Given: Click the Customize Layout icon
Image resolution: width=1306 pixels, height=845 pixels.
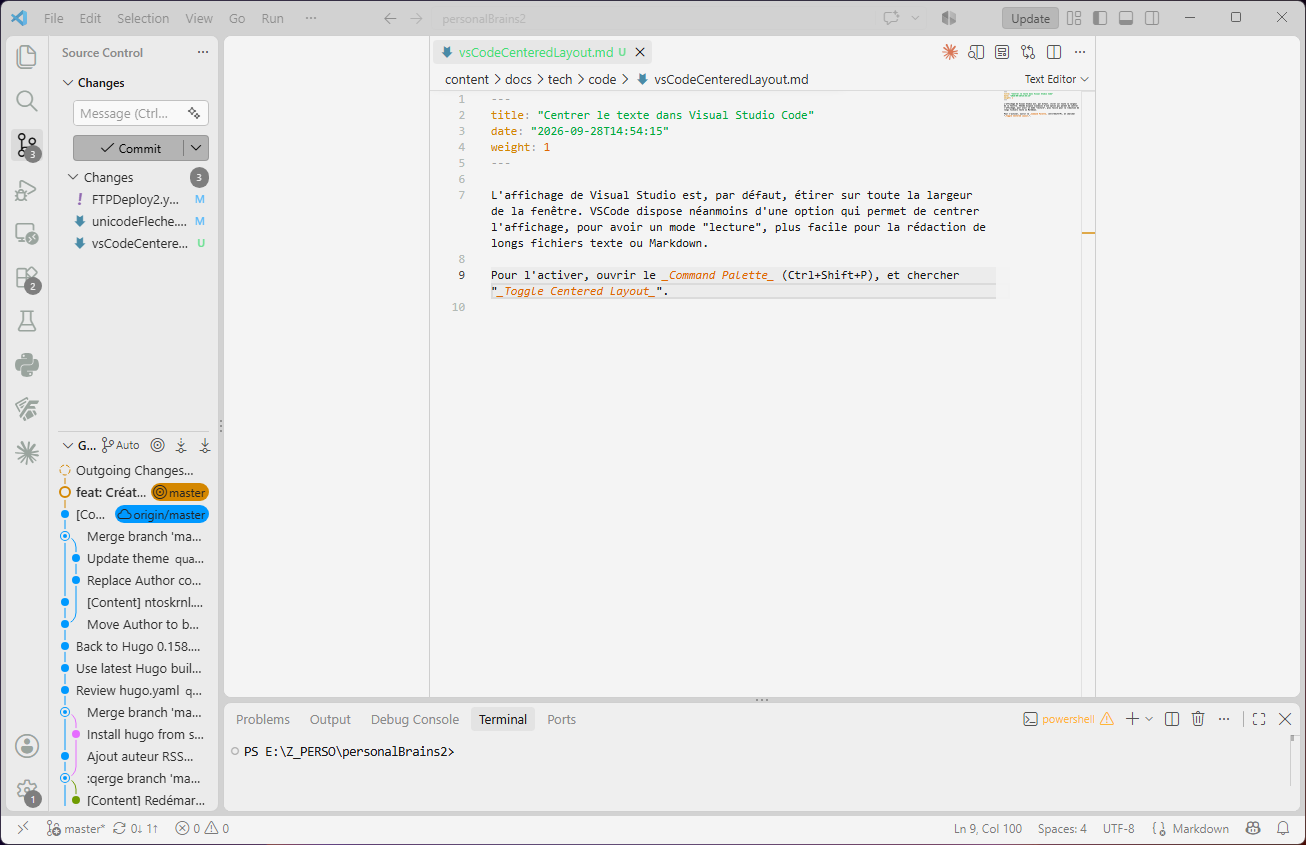Looking at the screenshot, I should tap(1074, 18).
